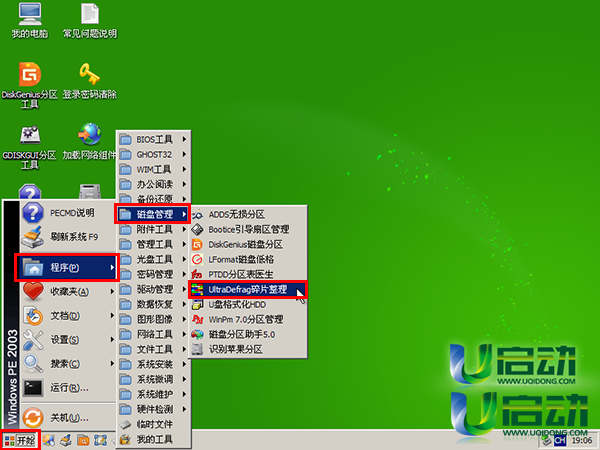Image resolution: width=600 pixels, height=450 pixels.
Task: Launch ADDS无损分区 from the submenu
Action: pos(248,214)
